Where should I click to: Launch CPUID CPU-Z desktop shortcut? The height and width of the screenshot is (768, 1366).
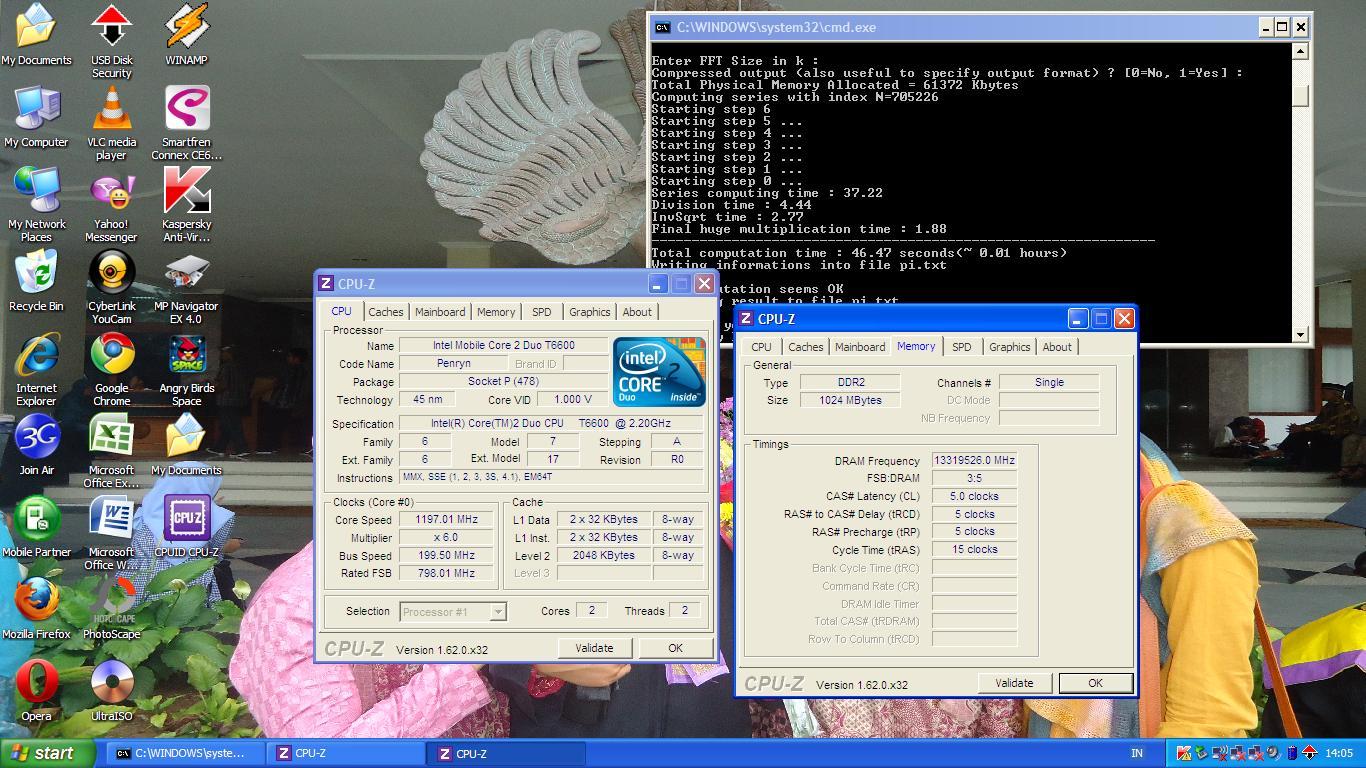click(186, 526)
